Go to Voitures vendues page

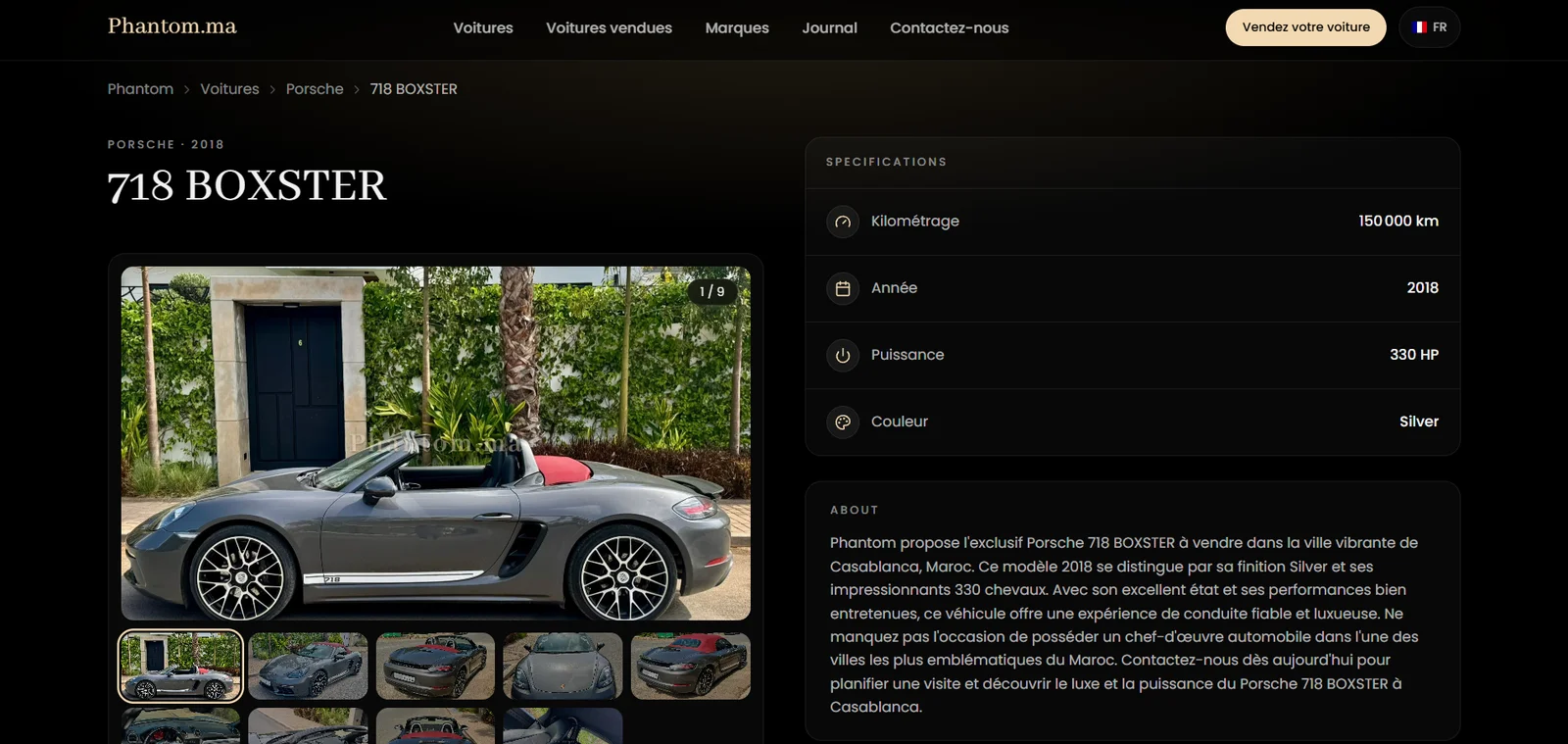tap(609, 27)
